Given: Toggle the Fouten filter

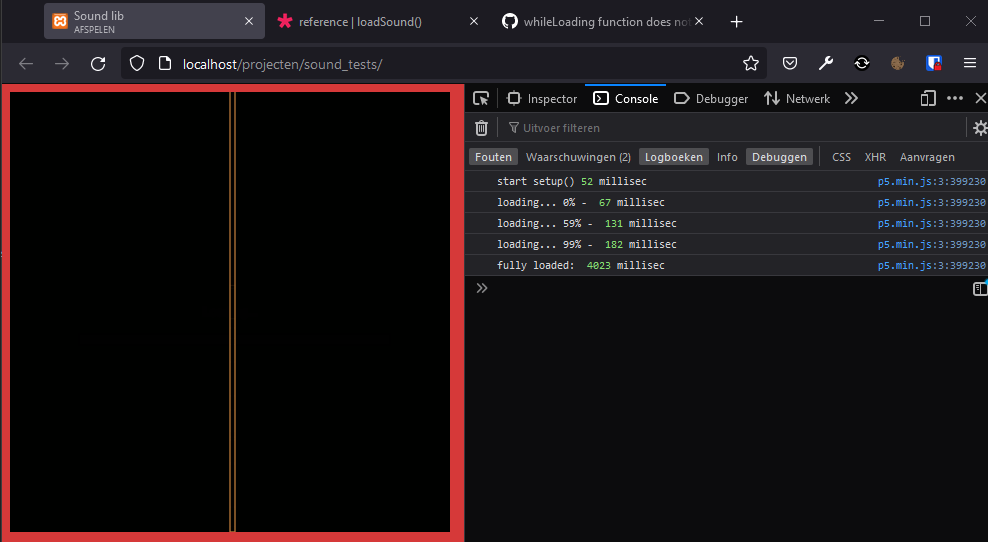Looking at the screenshot, I should [493, 157].
